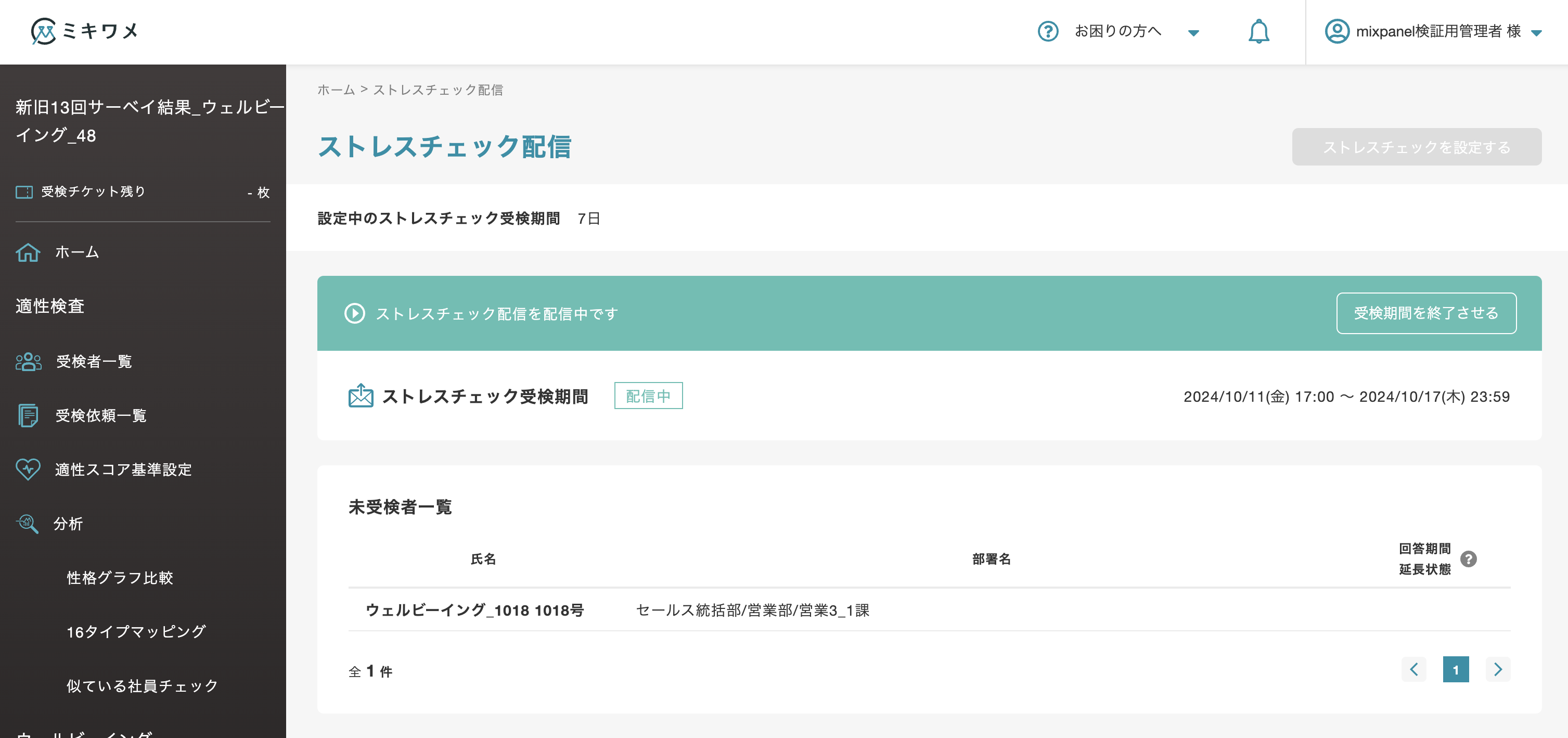The width and height of the screenshot is (1568, 738).
Task: Click the 配信中 status badge
Action: (648, 396)
